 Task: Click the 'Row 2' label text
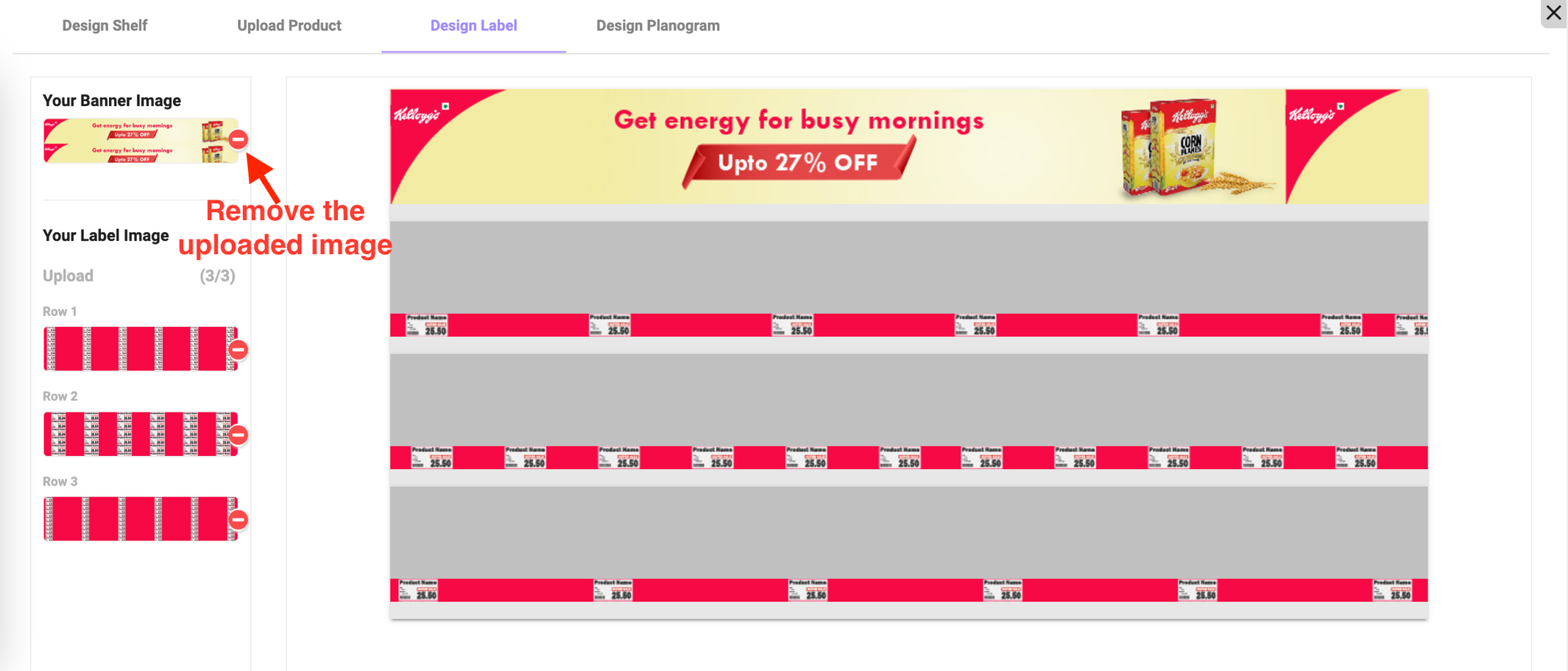tap(60, 396)
